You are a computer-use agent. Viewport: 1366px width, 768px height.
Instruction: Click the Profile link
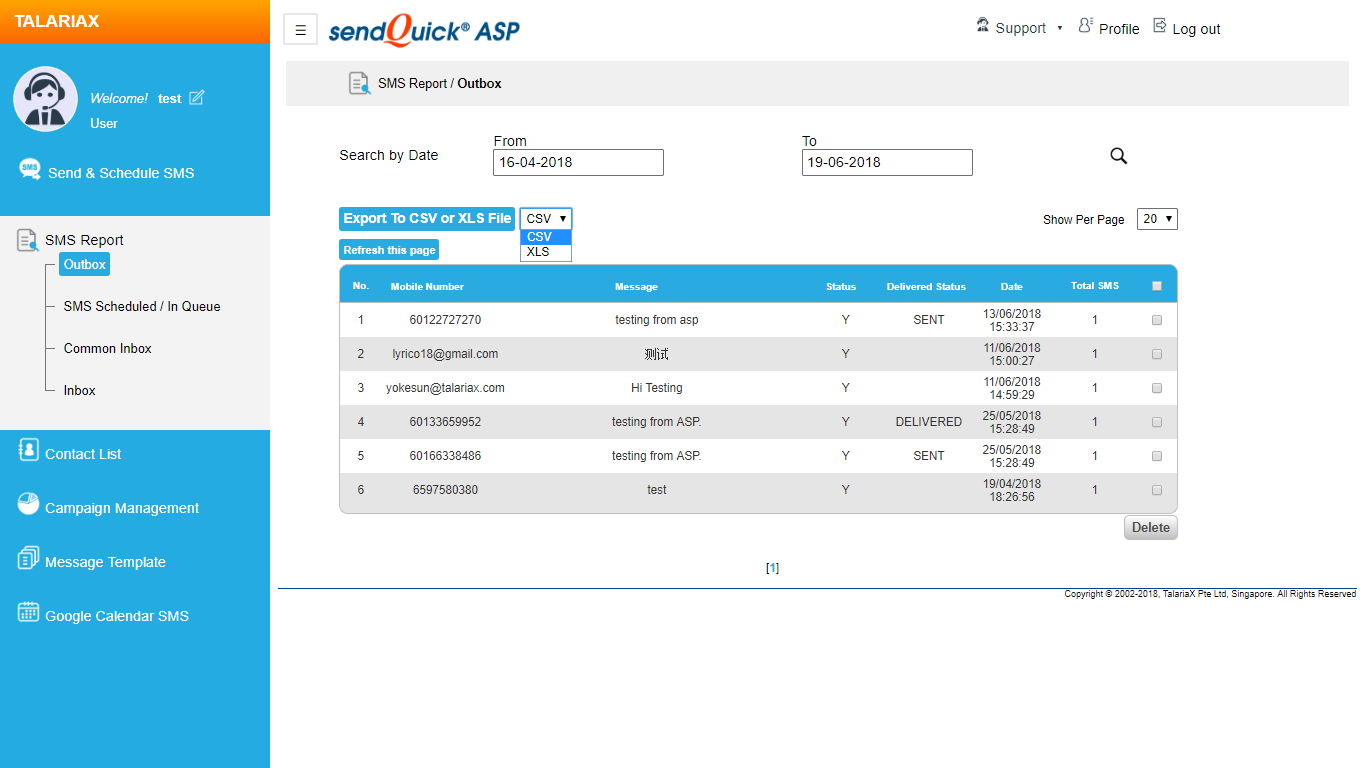pos(1119,29)
